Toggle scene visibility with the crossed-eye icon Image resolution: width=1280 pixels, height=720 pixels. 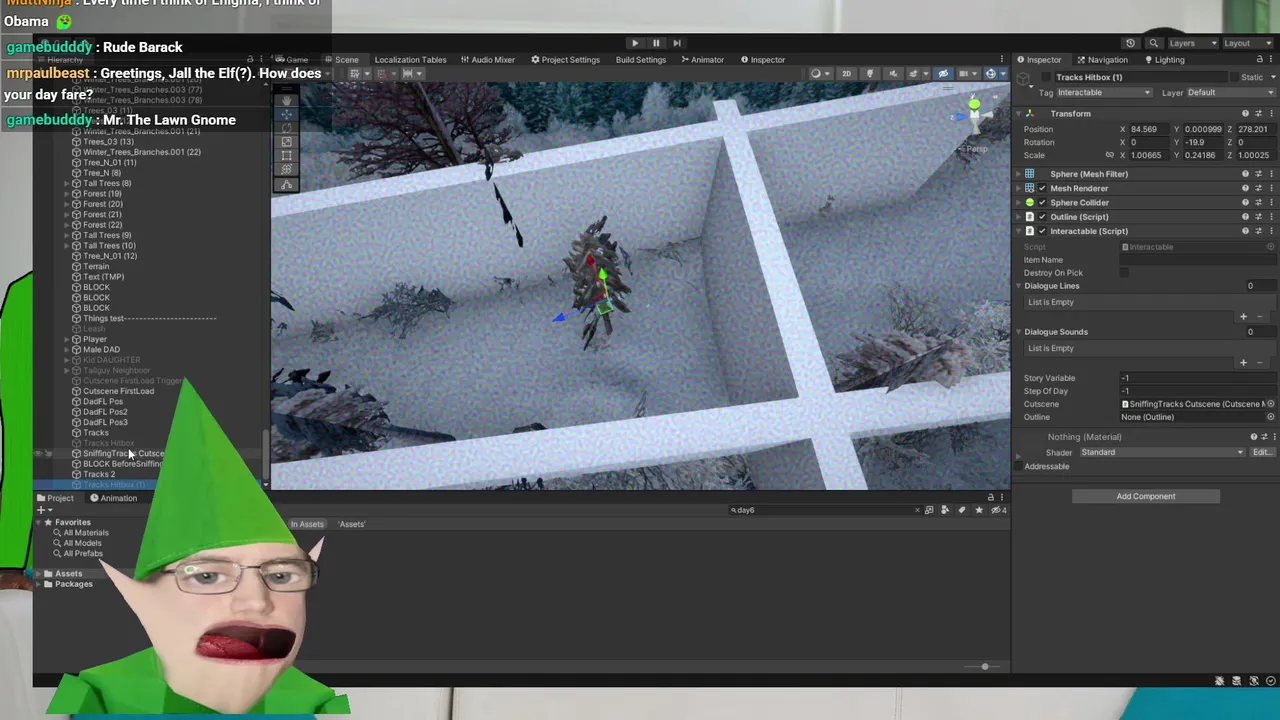click(x=943, y=74)
